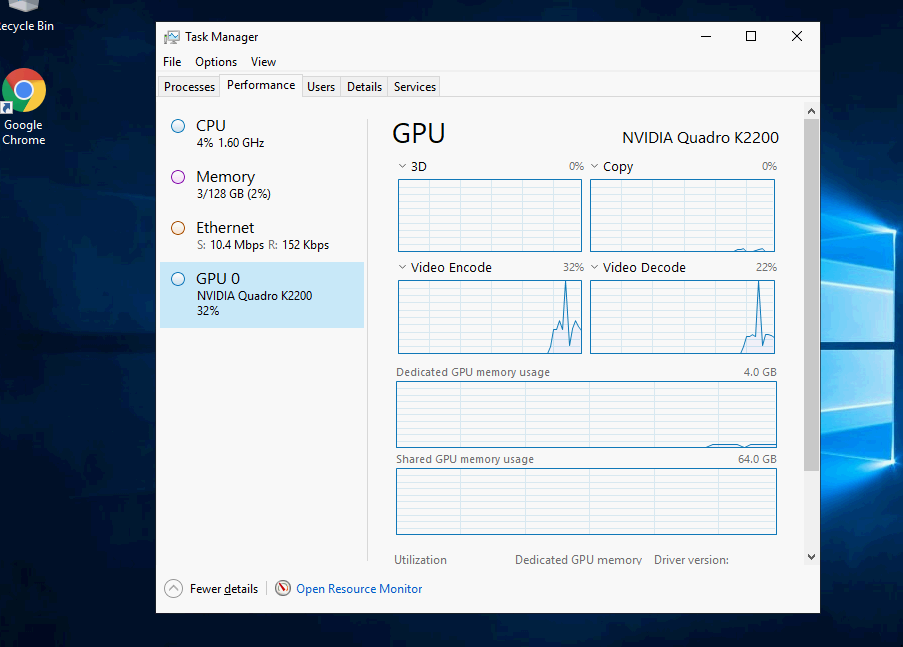Click the Dedicated GPU memory usage graph
This screenshot has width=903, height=647.
586,414
